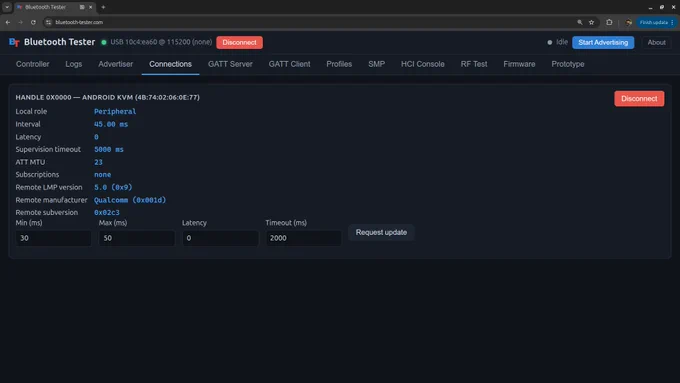
Task: Click the Latency input field
Action: 220,238
